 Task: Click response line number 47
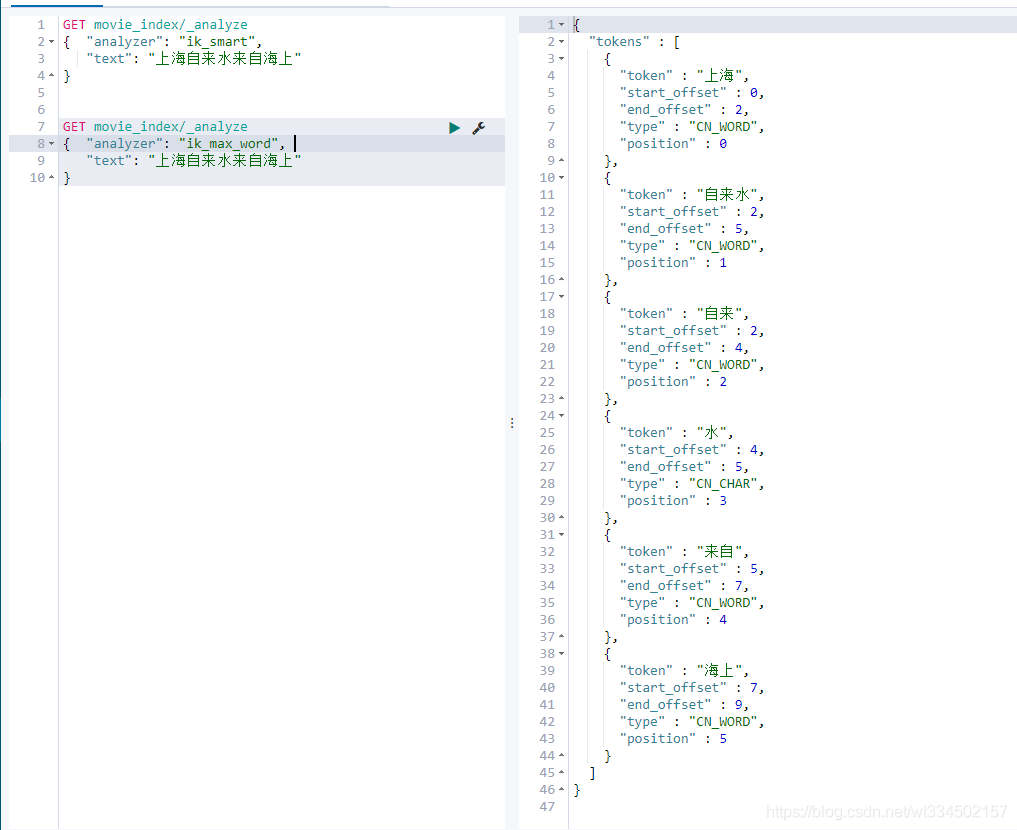(x=547, y=807)
